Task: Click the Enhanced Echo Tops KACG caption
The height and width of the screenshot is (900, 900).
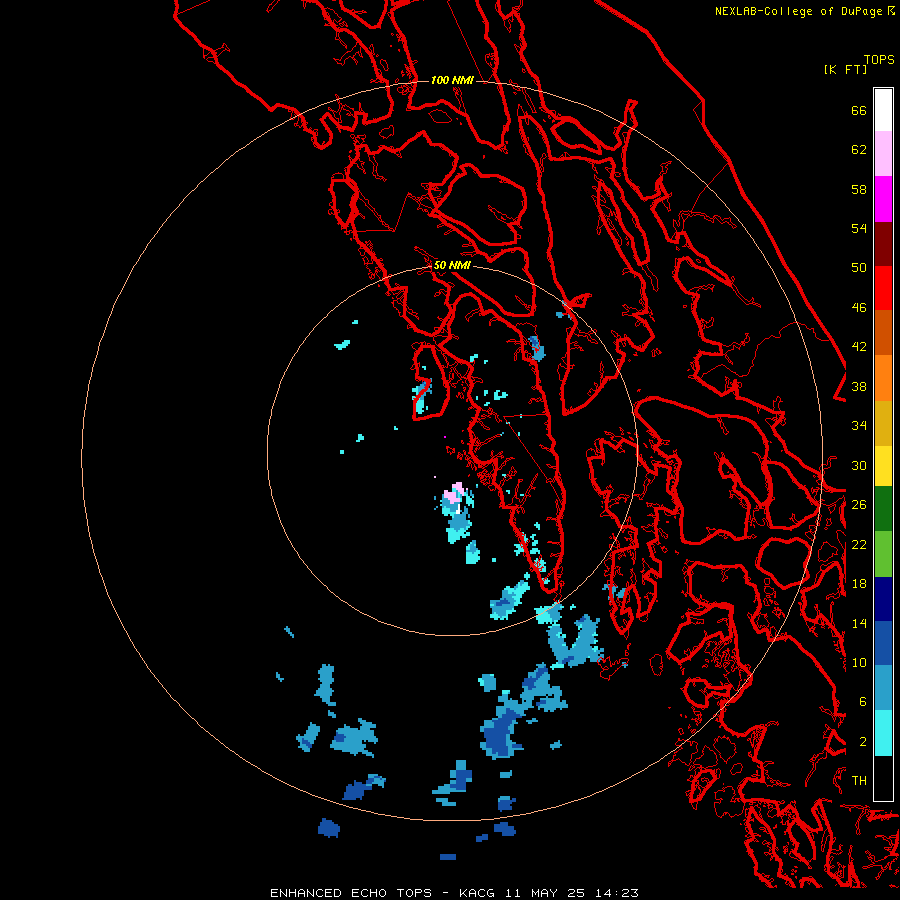Action: (454, 893)
